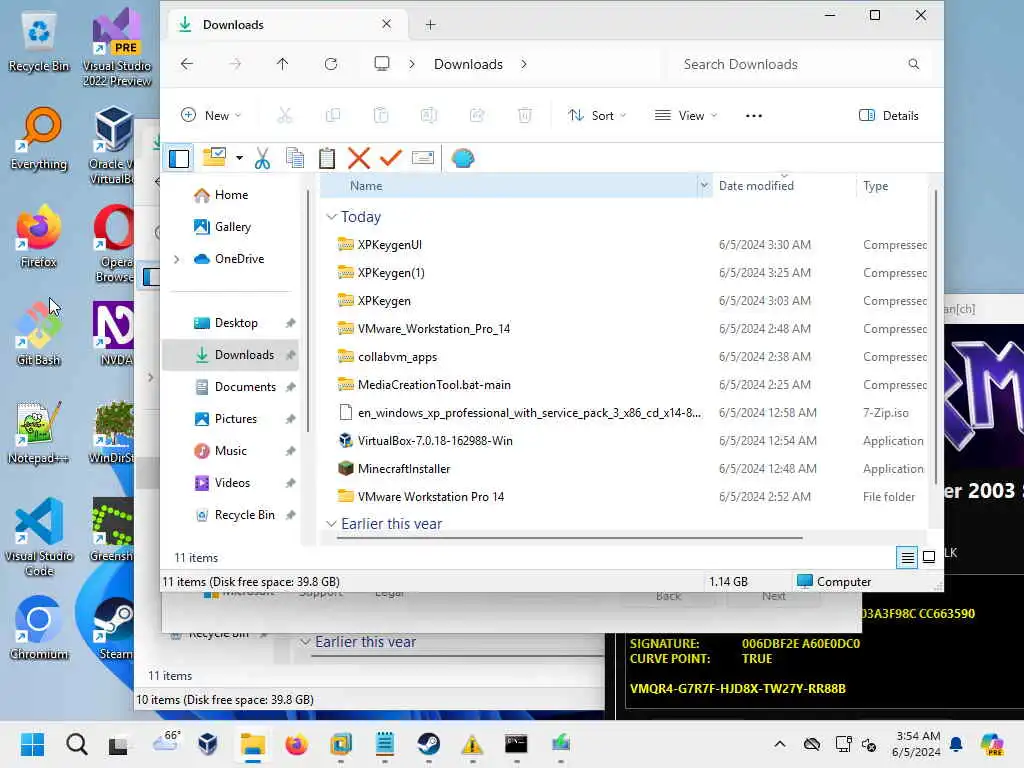
Task: Select XPKeygen(1) file
Action: pyautogui.click(x=391, y=273)
